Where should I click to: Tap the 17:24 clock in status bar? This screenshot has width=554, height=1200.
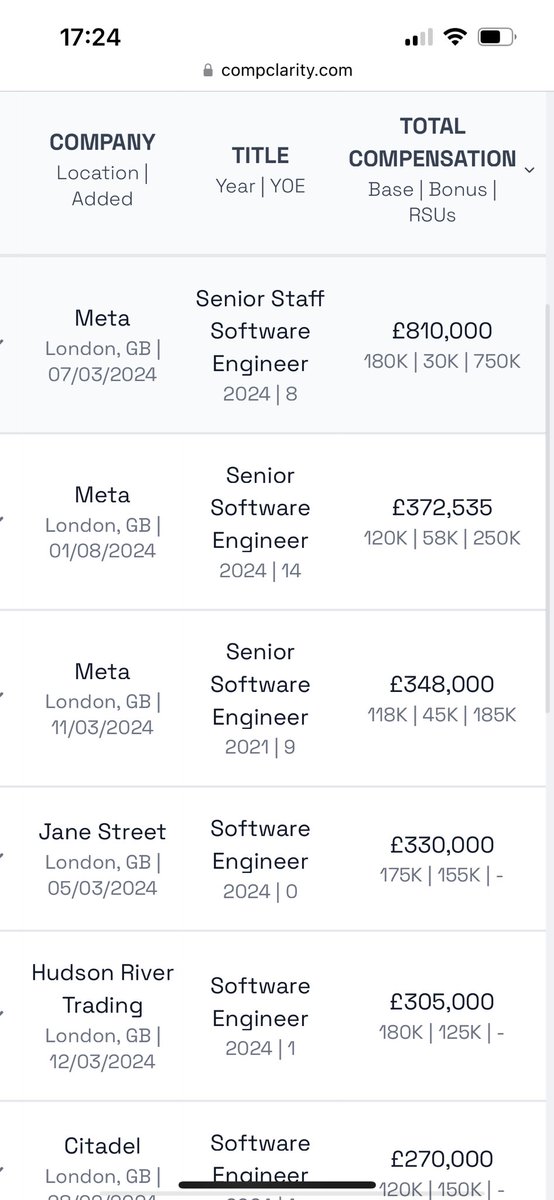90,38
